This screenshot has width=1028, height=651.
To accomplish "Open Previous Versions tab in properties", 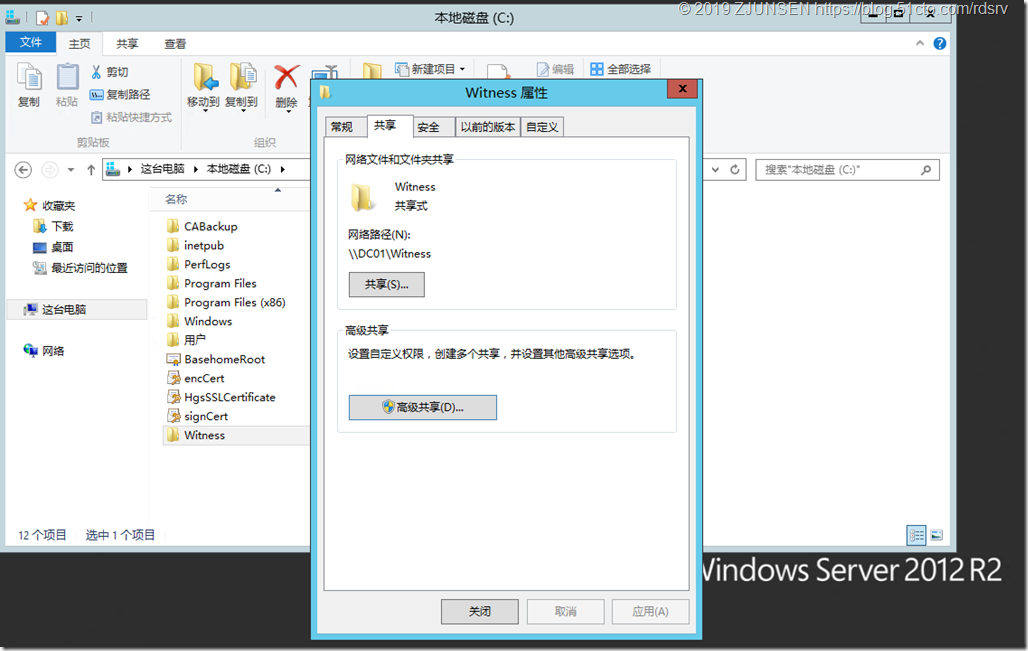I will 488,127.
